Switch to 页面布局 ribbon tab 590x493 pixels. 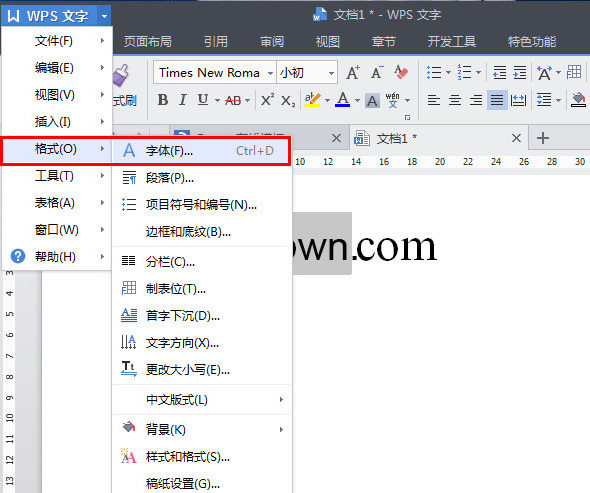(x=148, y=41)
